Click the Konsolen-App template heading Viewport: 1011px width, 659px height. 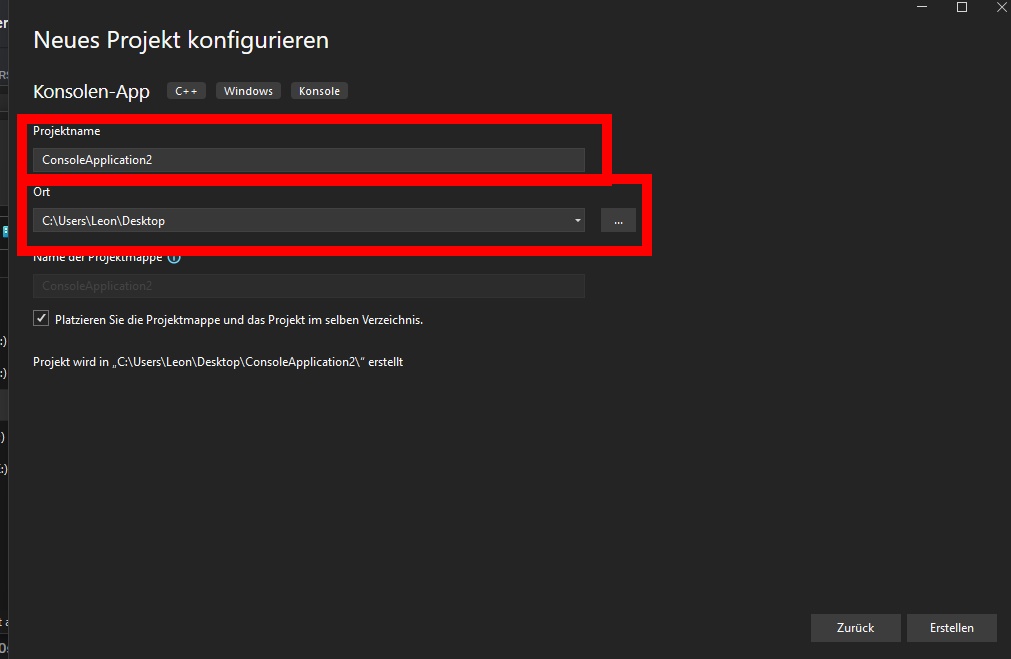point(91,92)
